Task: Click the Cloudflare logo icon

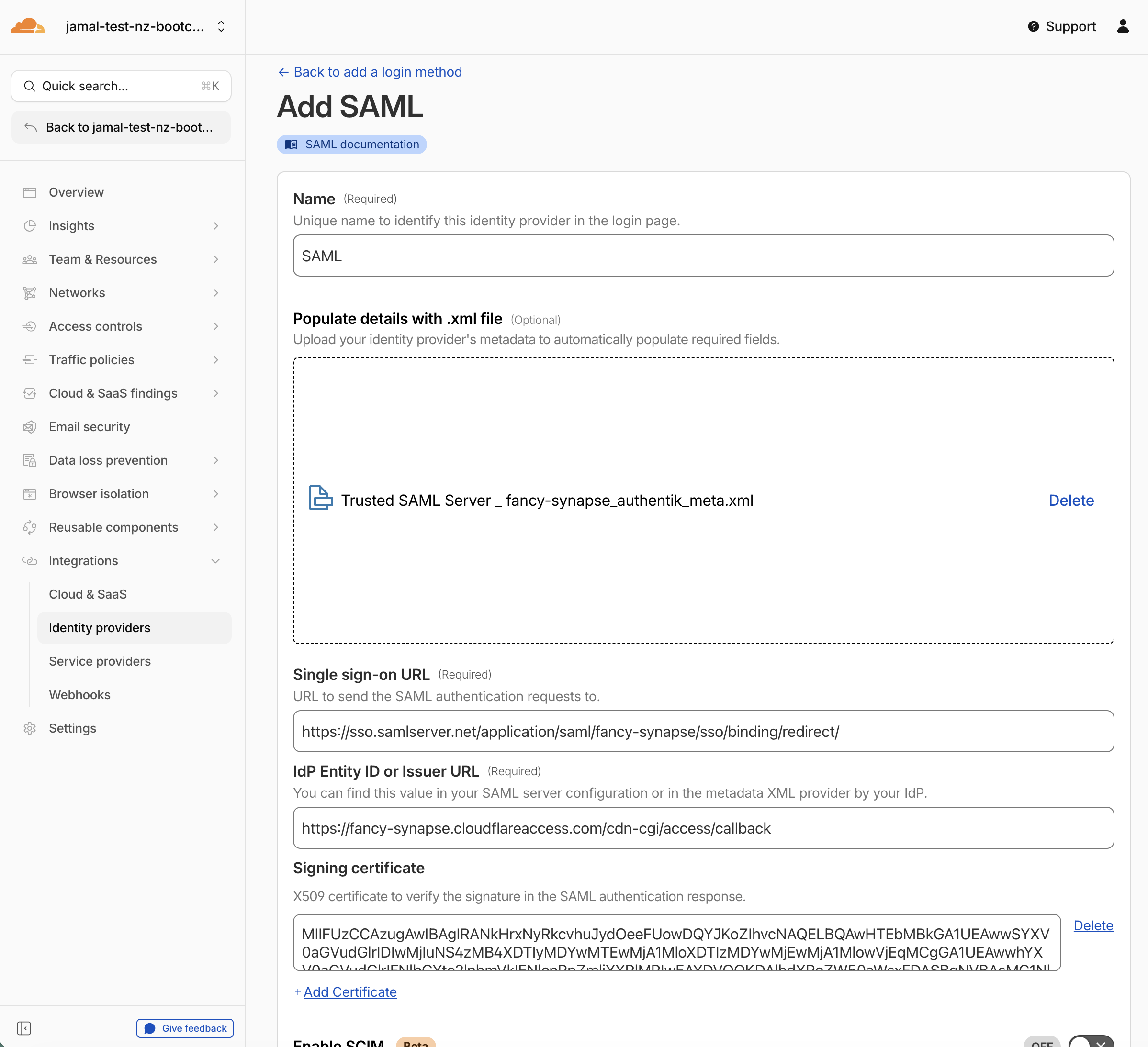Action: [27, 26]
